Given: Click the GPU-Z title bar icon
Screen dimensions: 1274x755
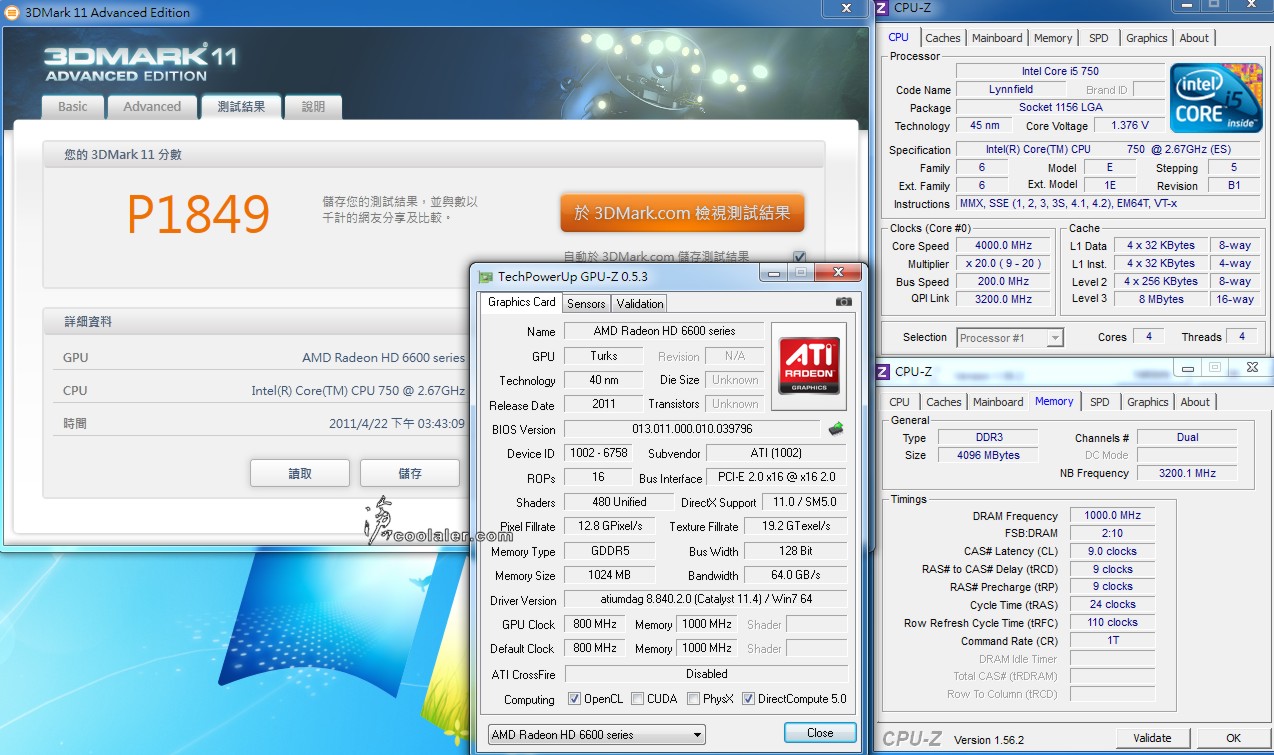Looking at the screenshot, I should pyautogui.click(x=485, y=277).
